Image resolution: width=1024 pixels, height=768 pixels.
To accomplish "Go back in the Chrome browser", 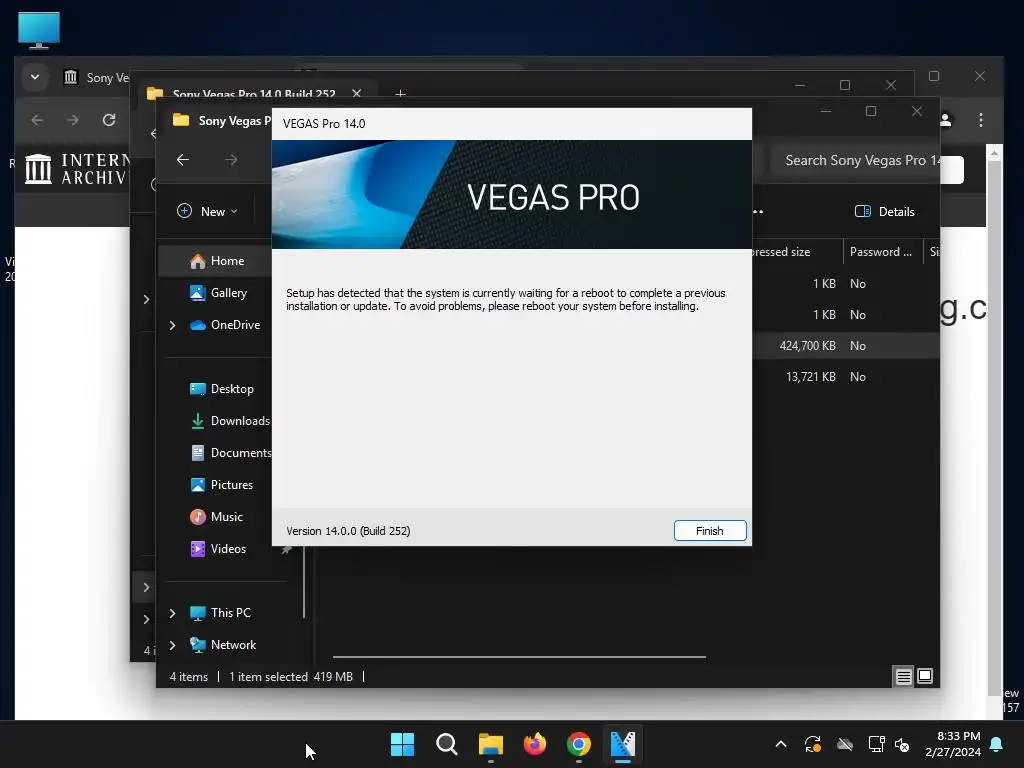I will pyautogui.click(x=38, y=120).
